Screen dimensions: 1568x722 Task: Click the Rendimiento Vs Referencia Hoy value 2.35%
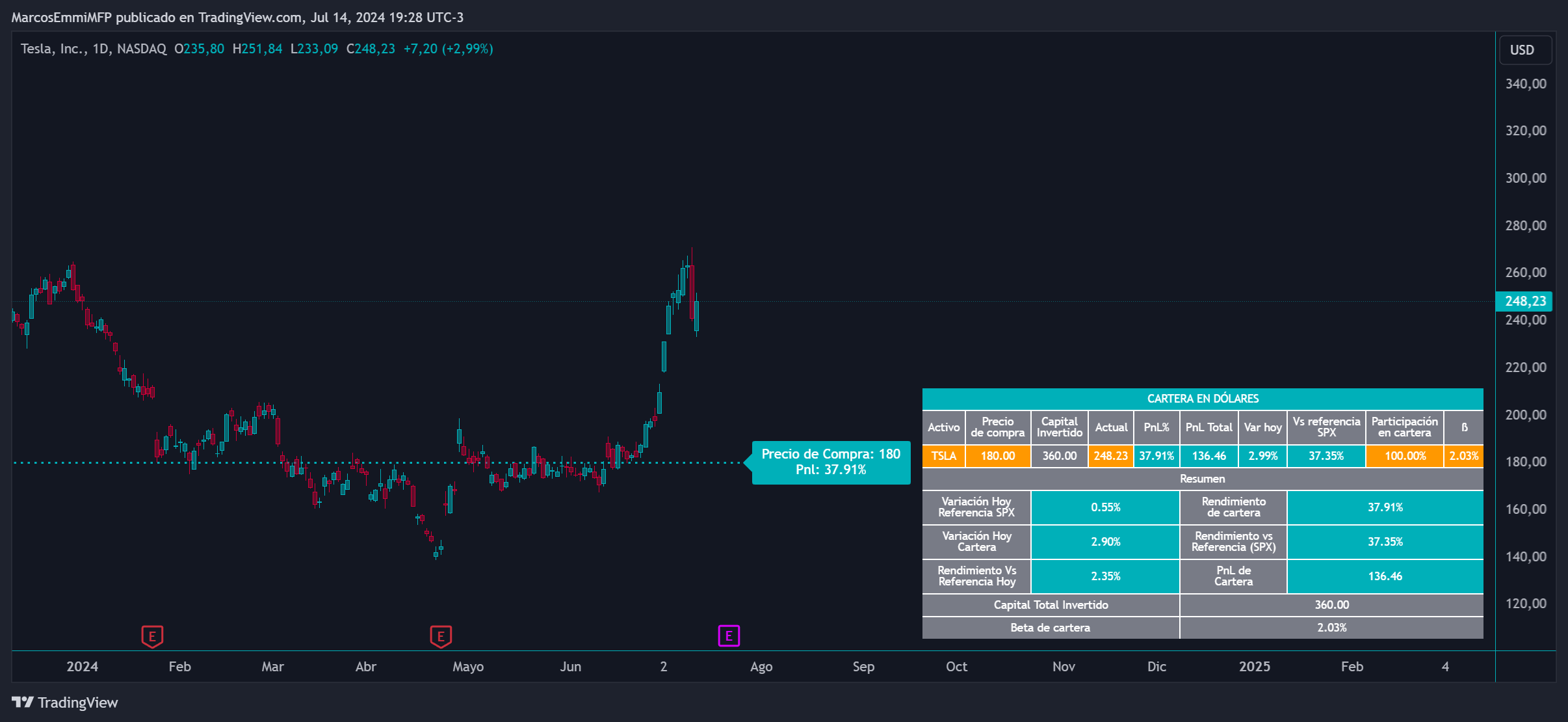click(1105, 576)
